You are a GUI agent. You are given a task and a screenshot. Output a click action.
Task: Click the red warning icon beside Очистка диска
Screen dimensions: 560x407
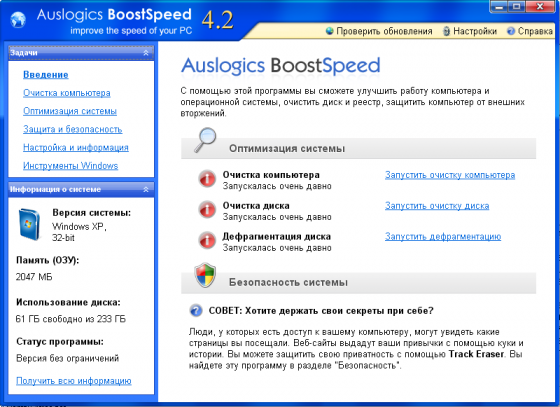207,210
